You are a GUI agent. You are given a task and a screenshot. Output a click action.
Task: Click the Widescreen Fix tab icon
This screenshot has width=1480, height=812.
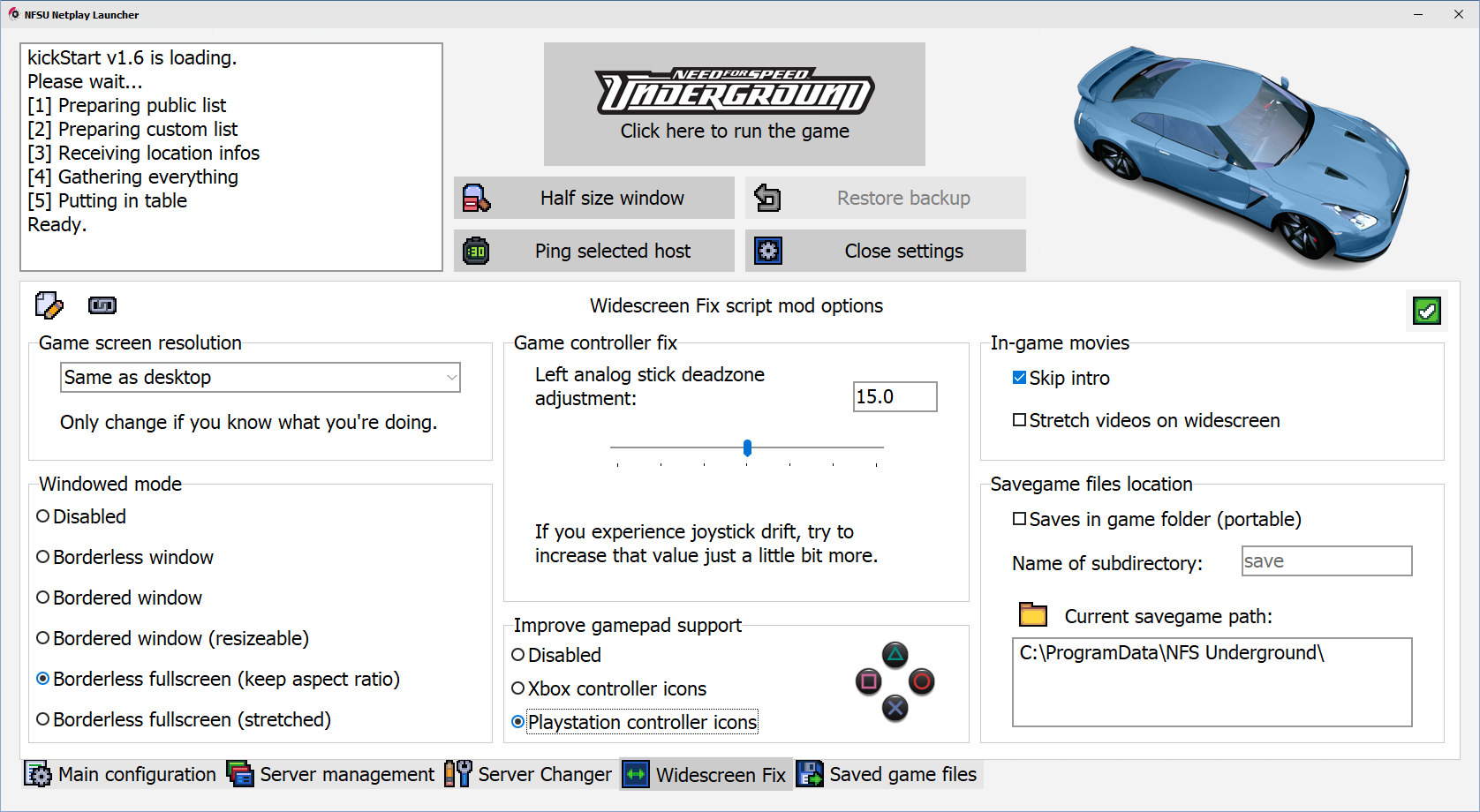(x=636, y=774)
